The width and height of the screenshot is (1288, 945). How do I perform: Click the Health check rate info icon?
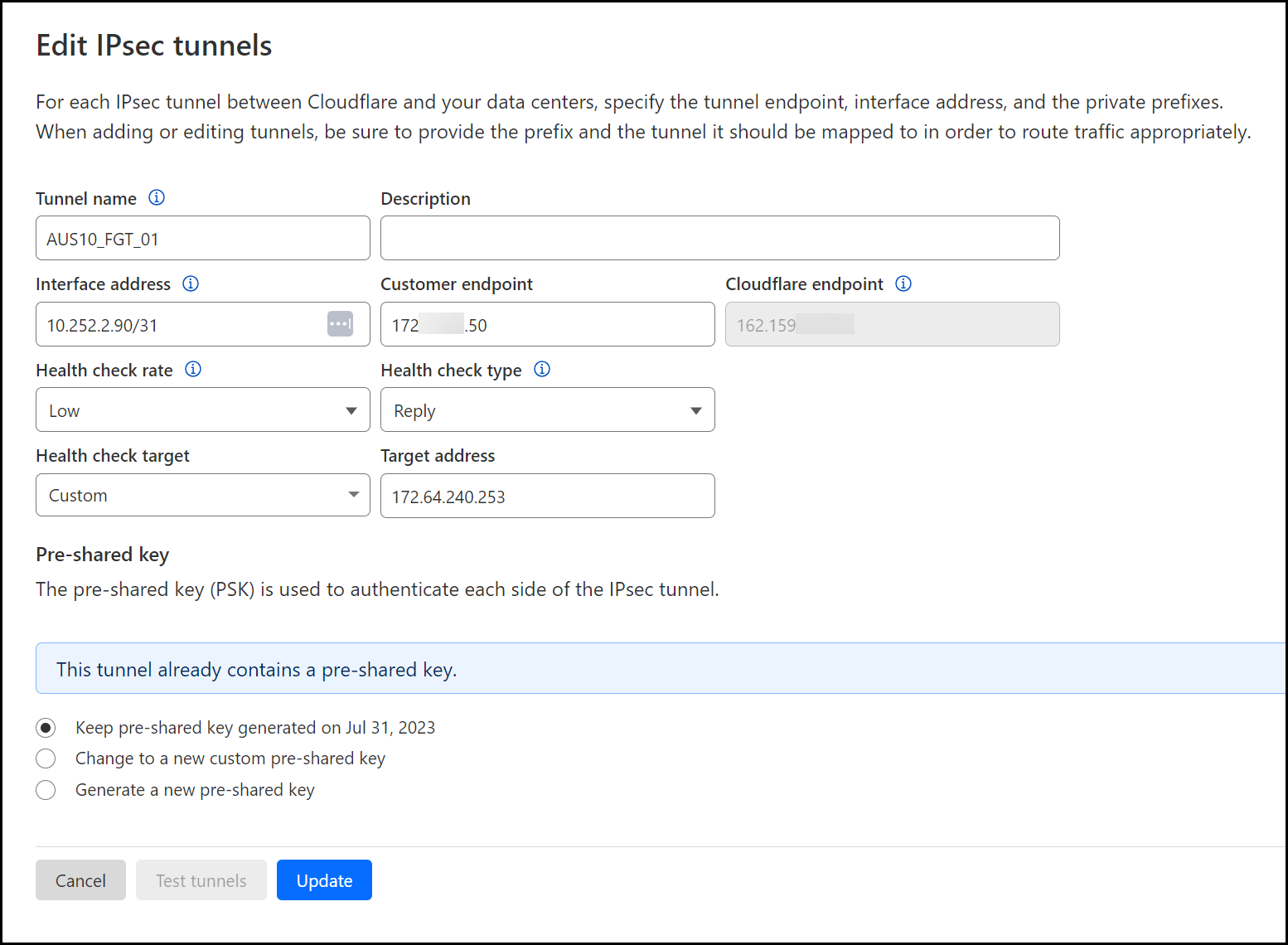click(192, 369)
